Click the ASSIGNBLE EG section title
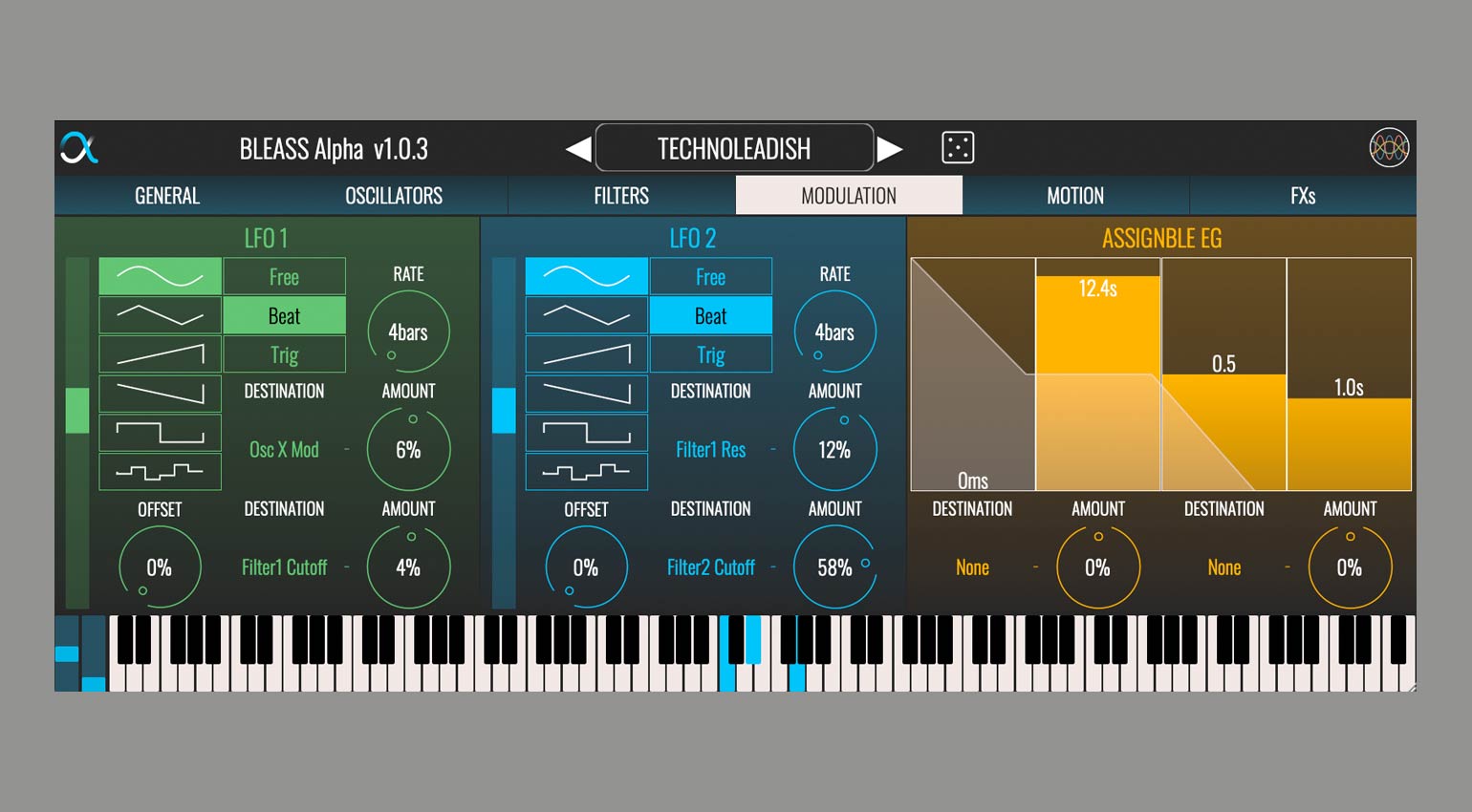The width and height of the screenshot is (1472, 812). pyautogui.click(x=1161, y=238)
